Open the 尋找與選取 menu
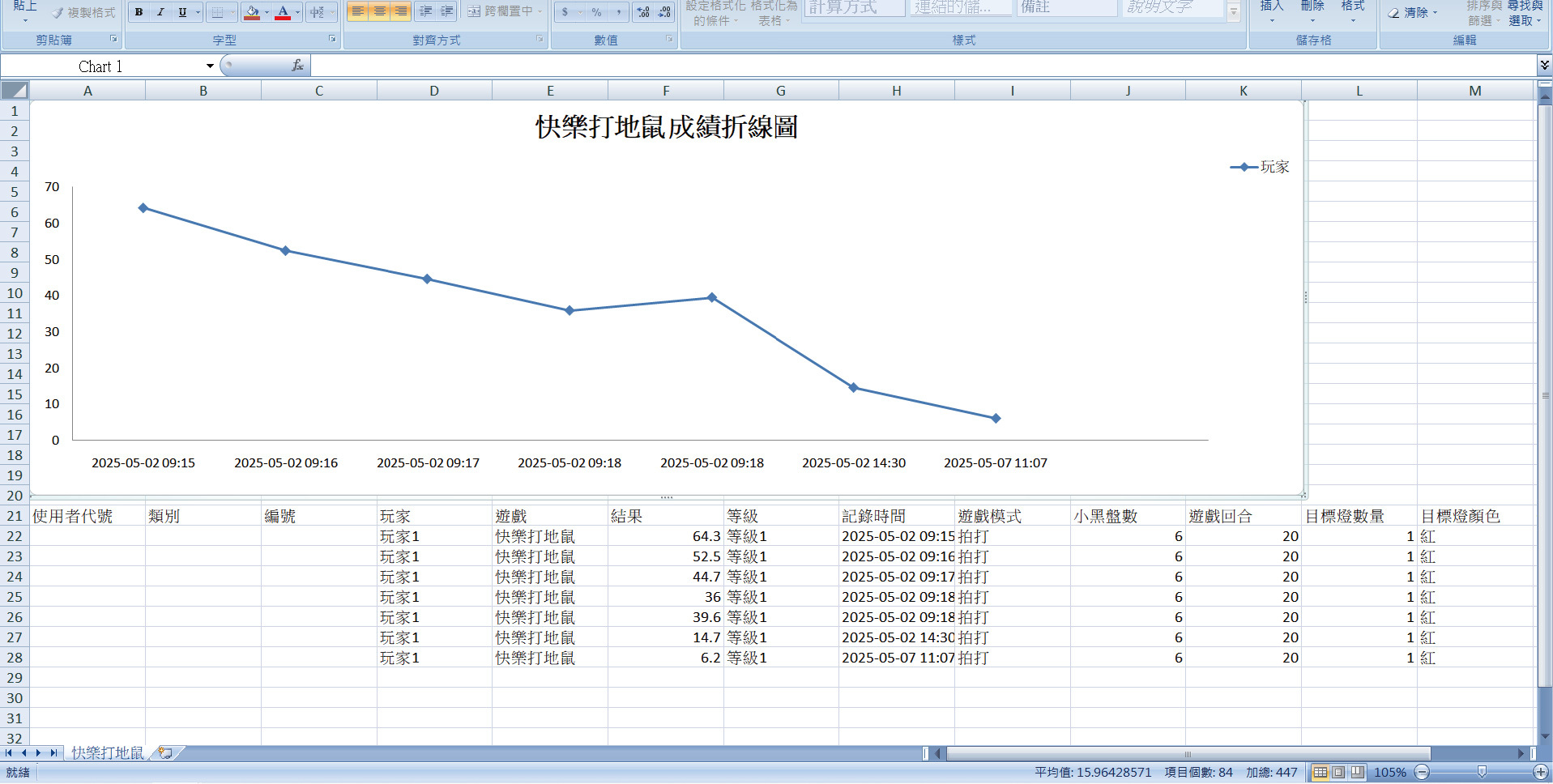 tap(1525, 13)
